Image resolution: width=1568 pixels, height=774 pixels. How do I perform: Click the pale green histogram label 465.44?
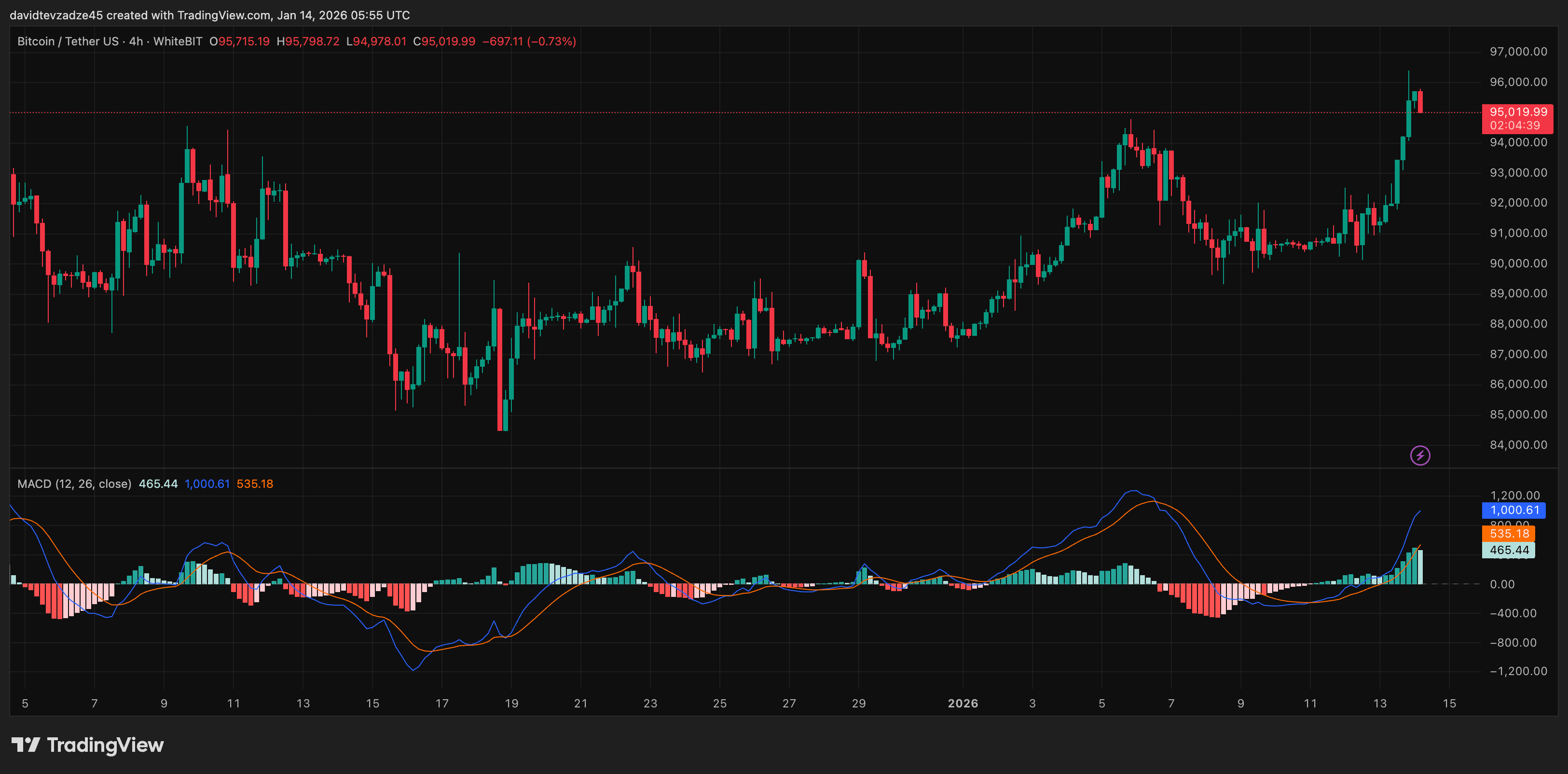pos(1509,550)
